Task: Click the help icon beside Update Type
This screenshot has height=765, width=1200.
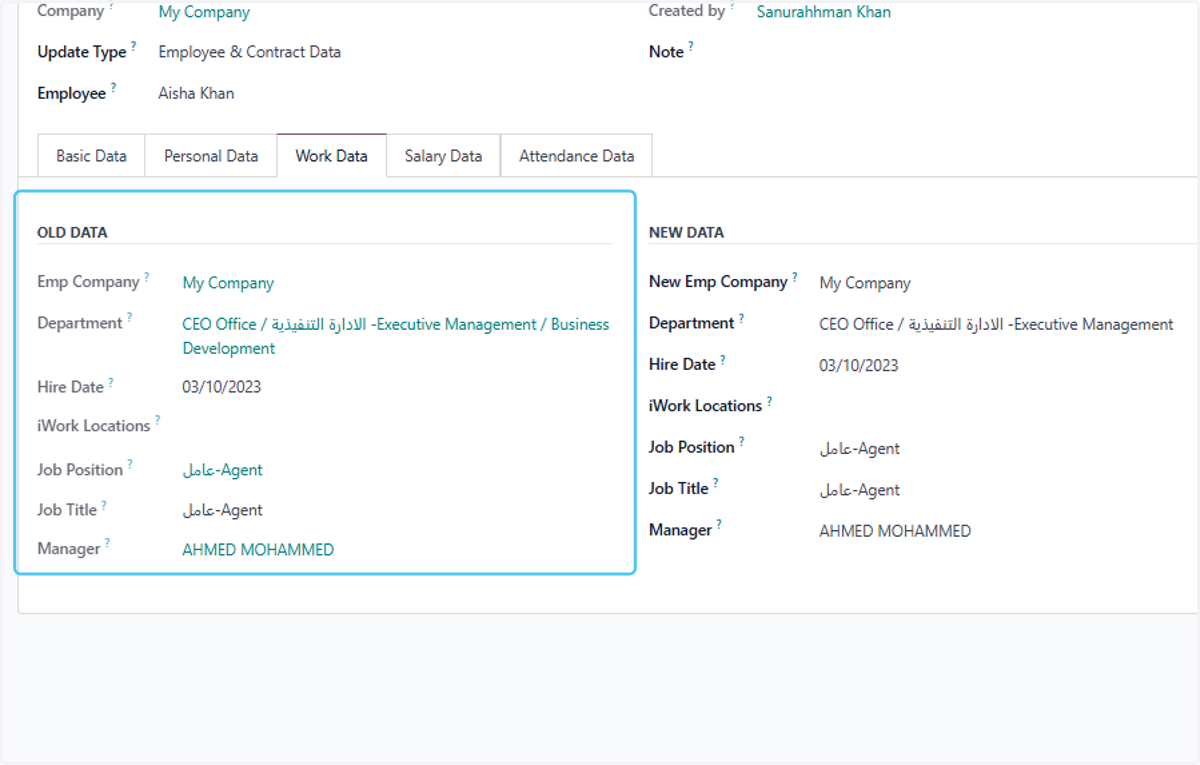Action: point(133,46)
